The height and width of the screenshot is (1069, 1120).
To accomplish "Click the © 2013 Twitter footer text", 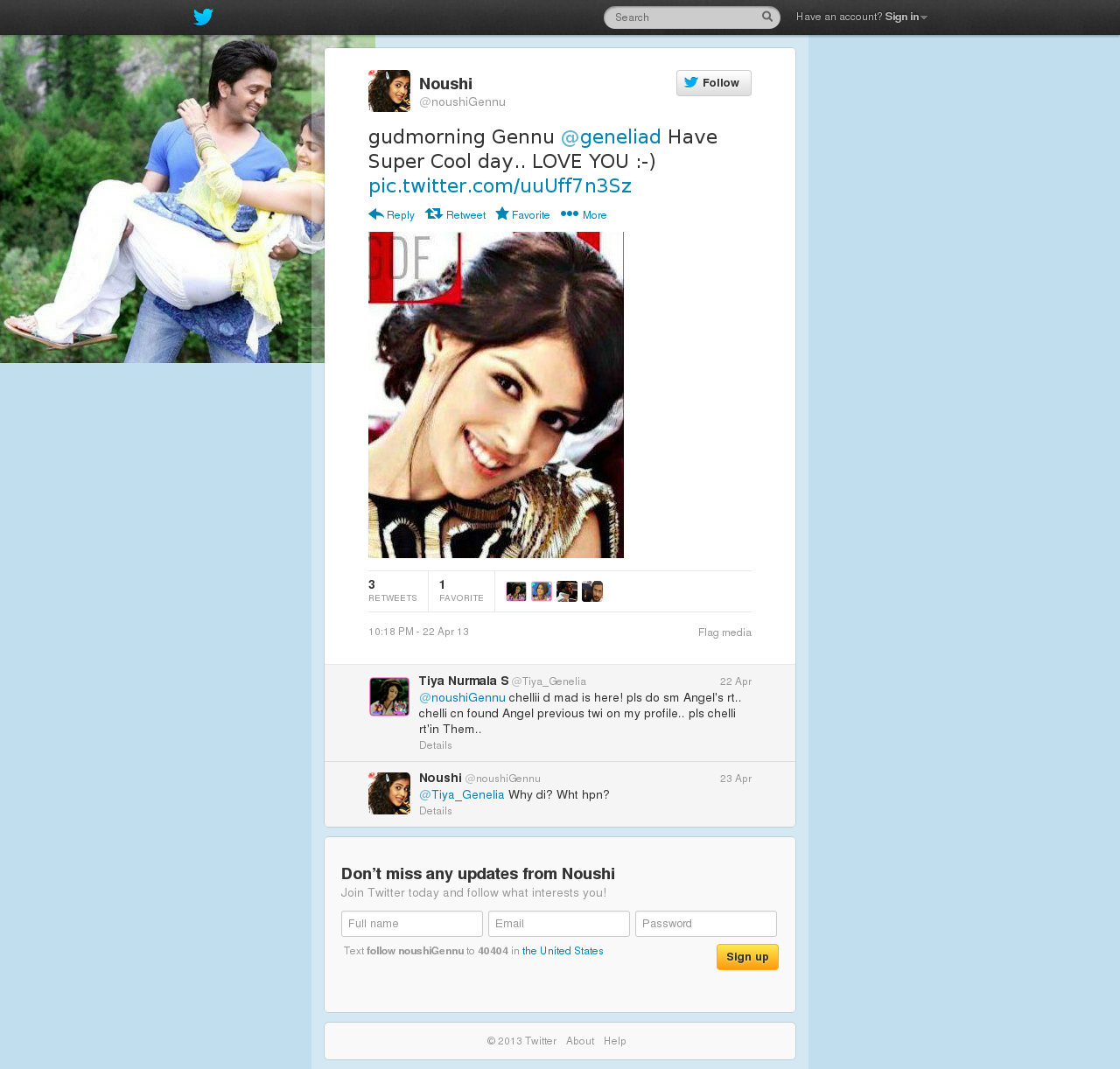I will [x=521, y=1041].
